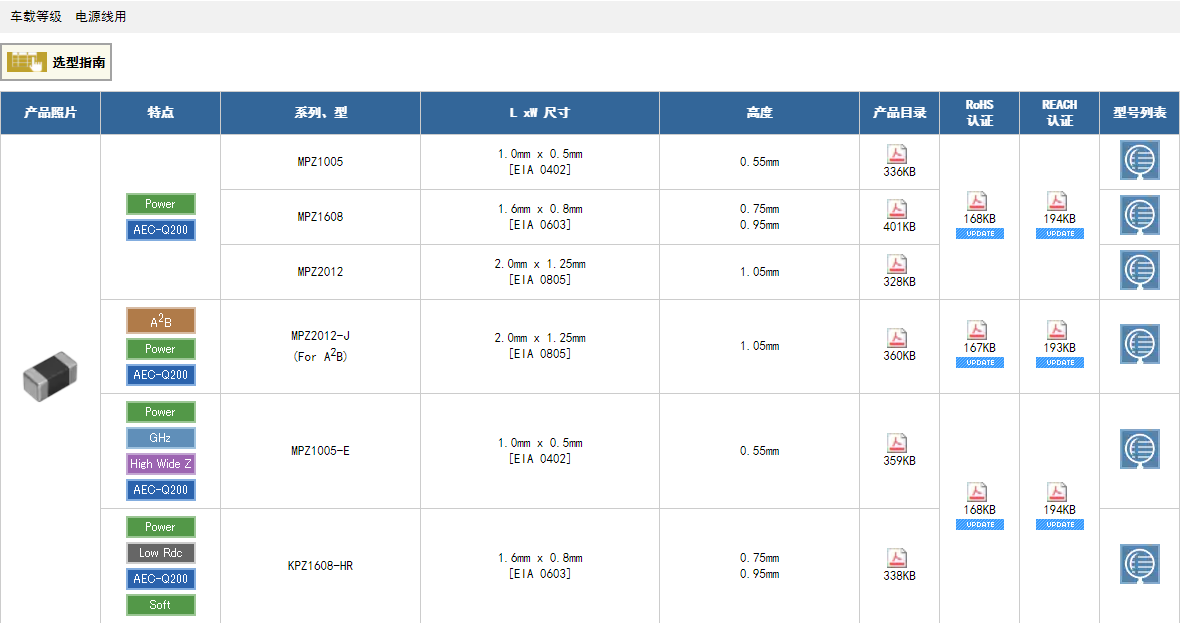Click the GHz feature tag
Viewport: 1181px width, 623px height.
pos(160,438)
